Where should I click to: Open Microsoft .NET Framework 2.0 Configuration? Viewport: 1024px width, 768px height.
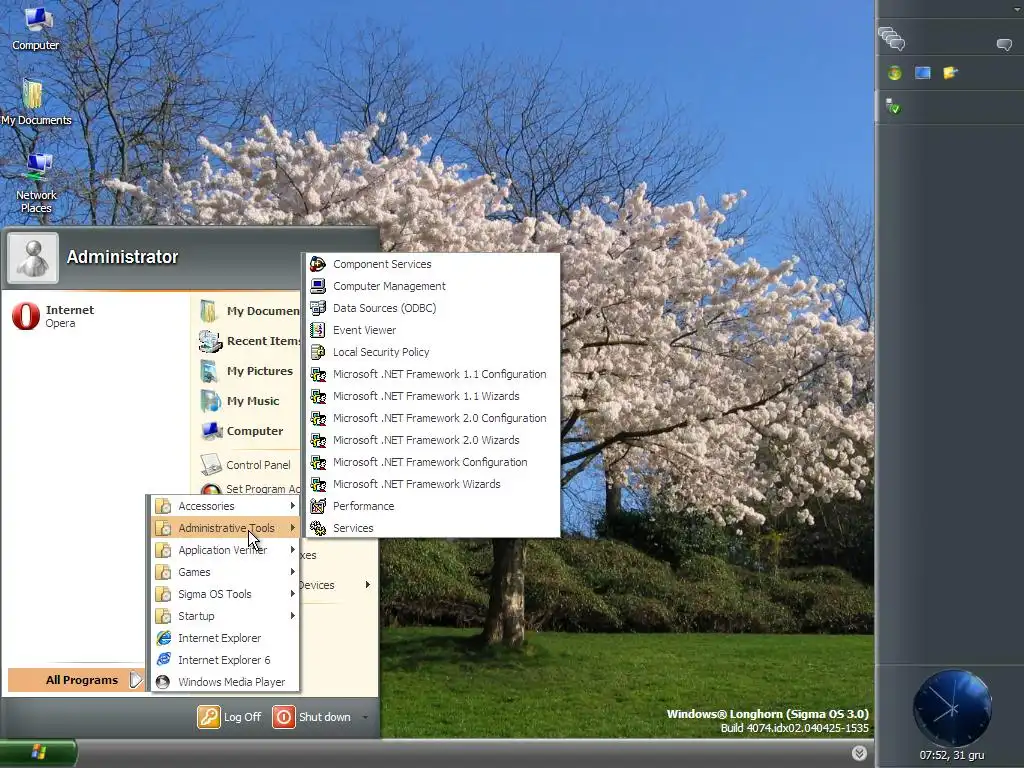point(432,418)
